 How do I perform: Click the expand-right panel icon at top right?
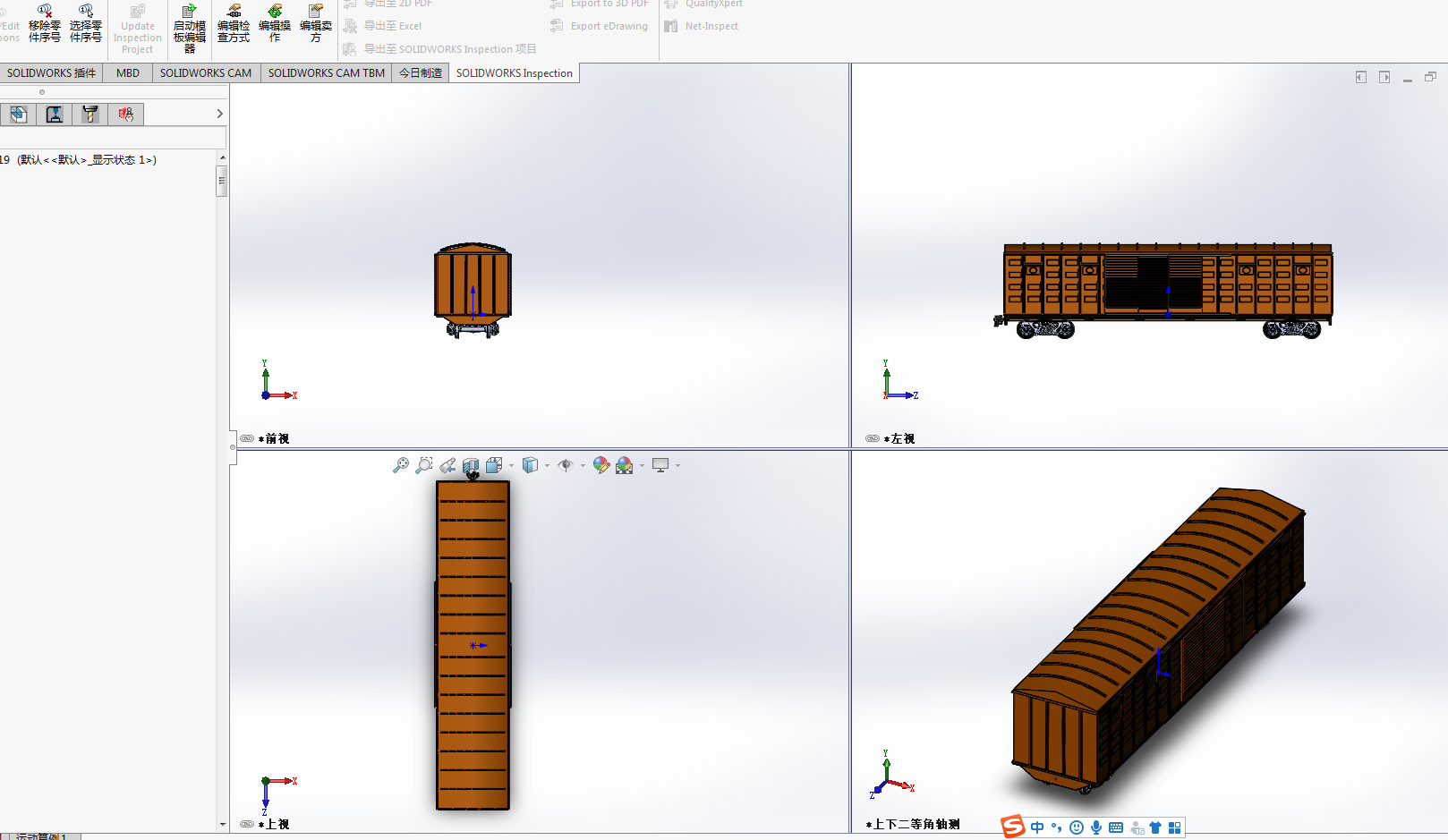click(x=1384, y=77)
